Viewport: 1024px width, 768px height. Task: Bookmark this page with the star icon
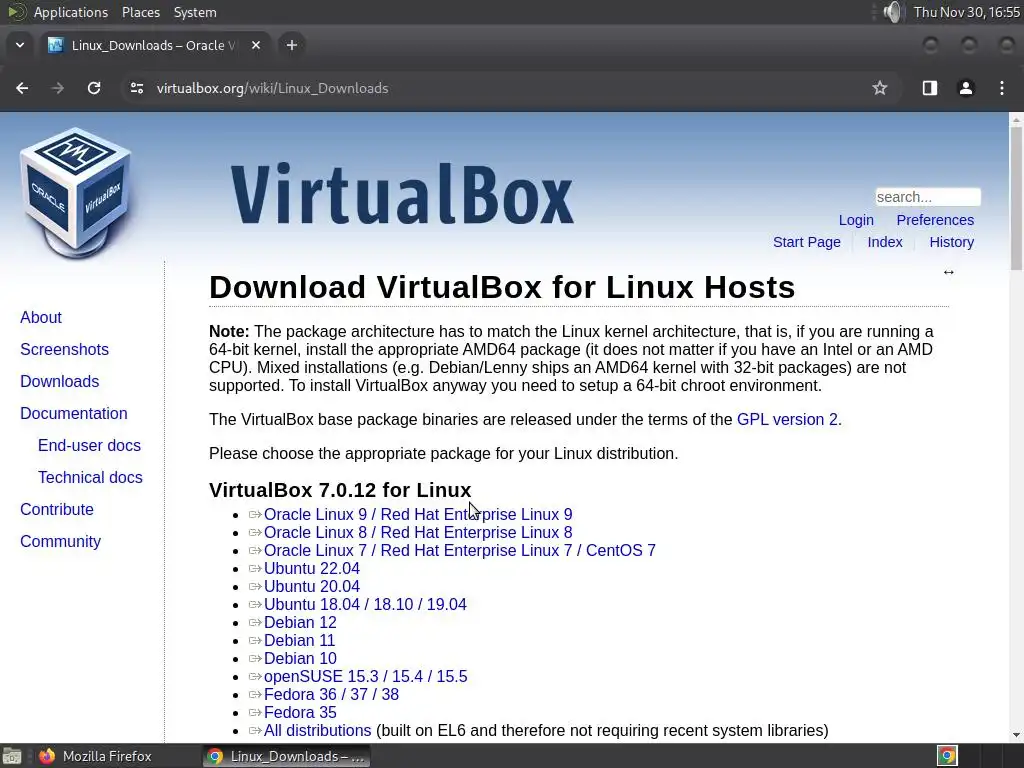click(x=880, y=88)
